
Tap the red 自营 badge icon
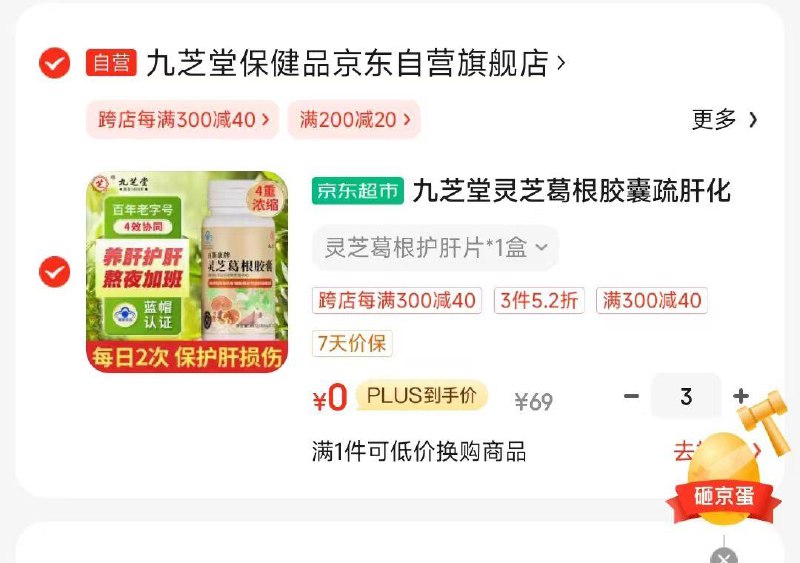[111, 63]
